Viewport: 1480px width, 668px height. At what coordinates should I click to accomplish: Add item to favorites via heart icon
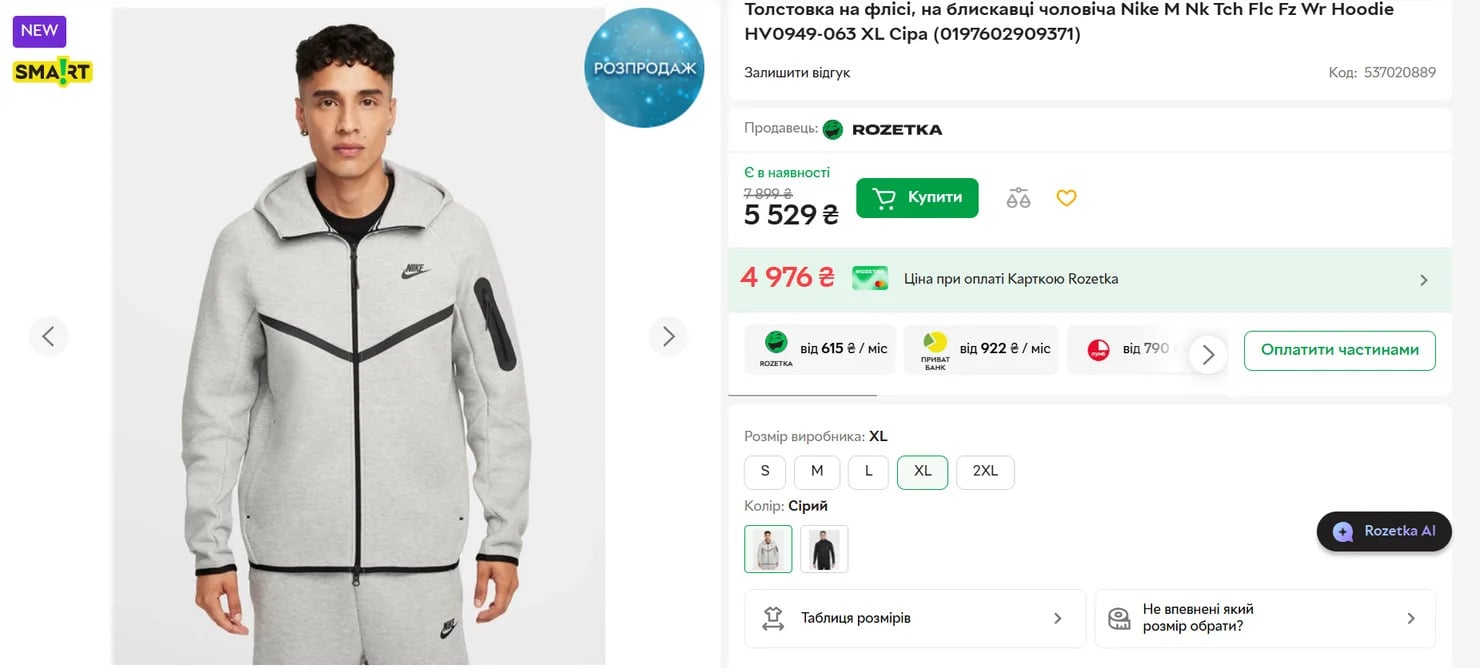pyautogui.click(x=1066, y=197)
